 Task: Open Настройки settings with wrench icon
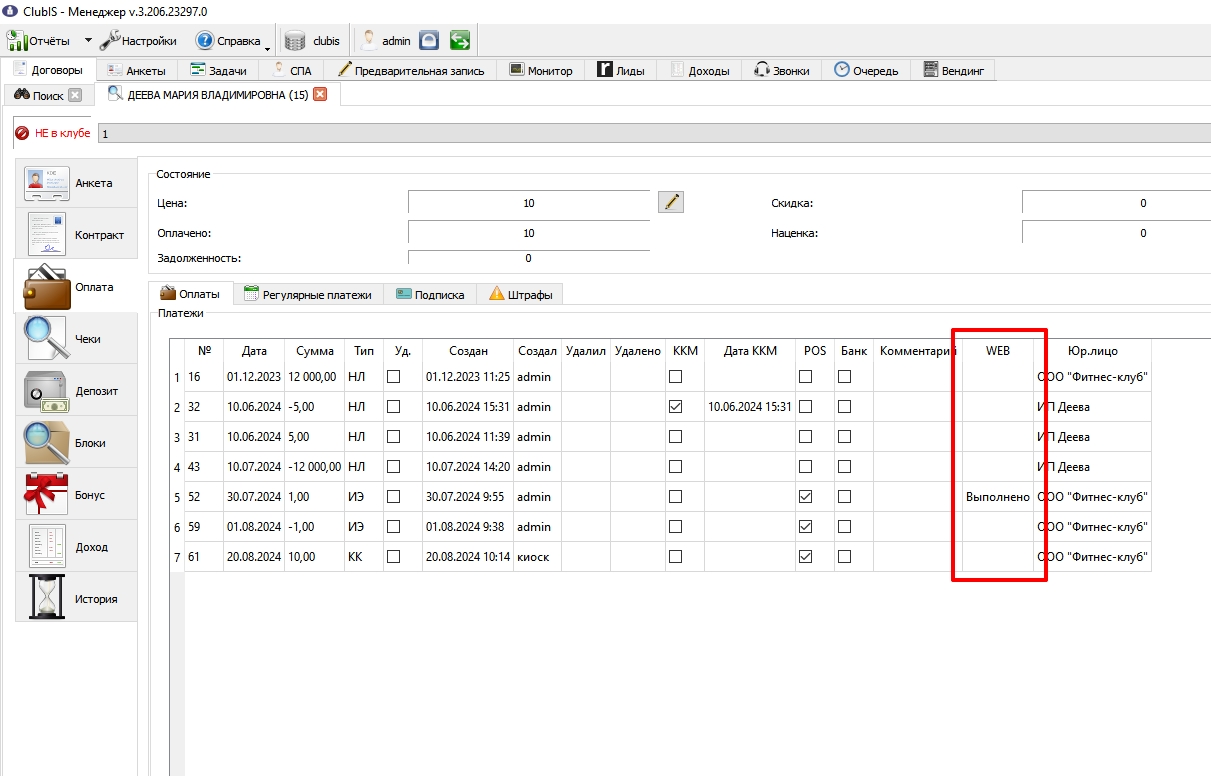(139, 41)
